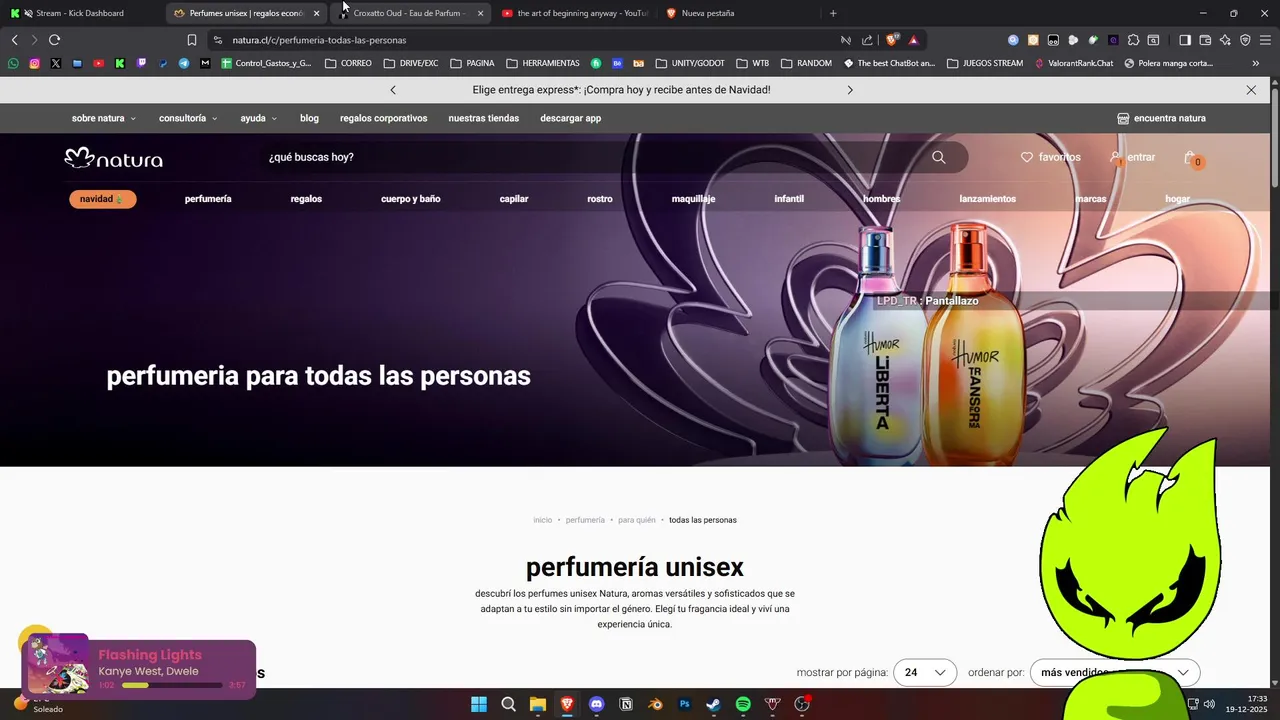The width and height of the screenshot is (1280, 720).
Task: Open Photoshop from the taskbar
Action: click(x=684, y=704)
